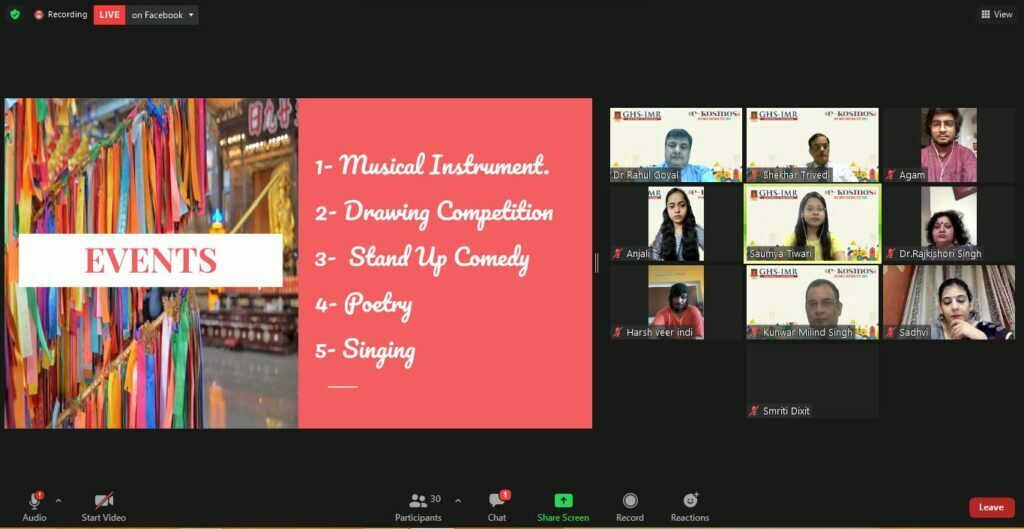
Task: Select Dr Rahul Goyal's video tile
Action: [x=676, y=145]
